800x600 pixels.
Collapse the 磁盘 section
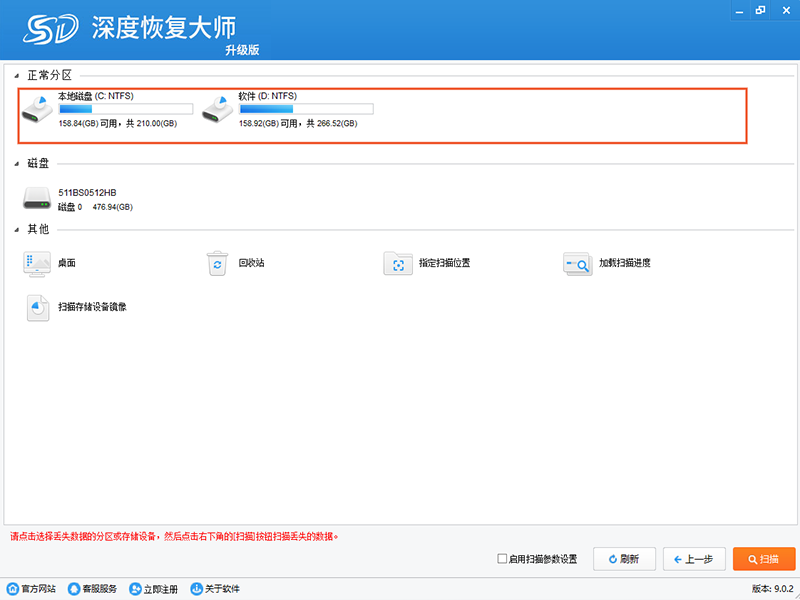[x=18, y=162]
